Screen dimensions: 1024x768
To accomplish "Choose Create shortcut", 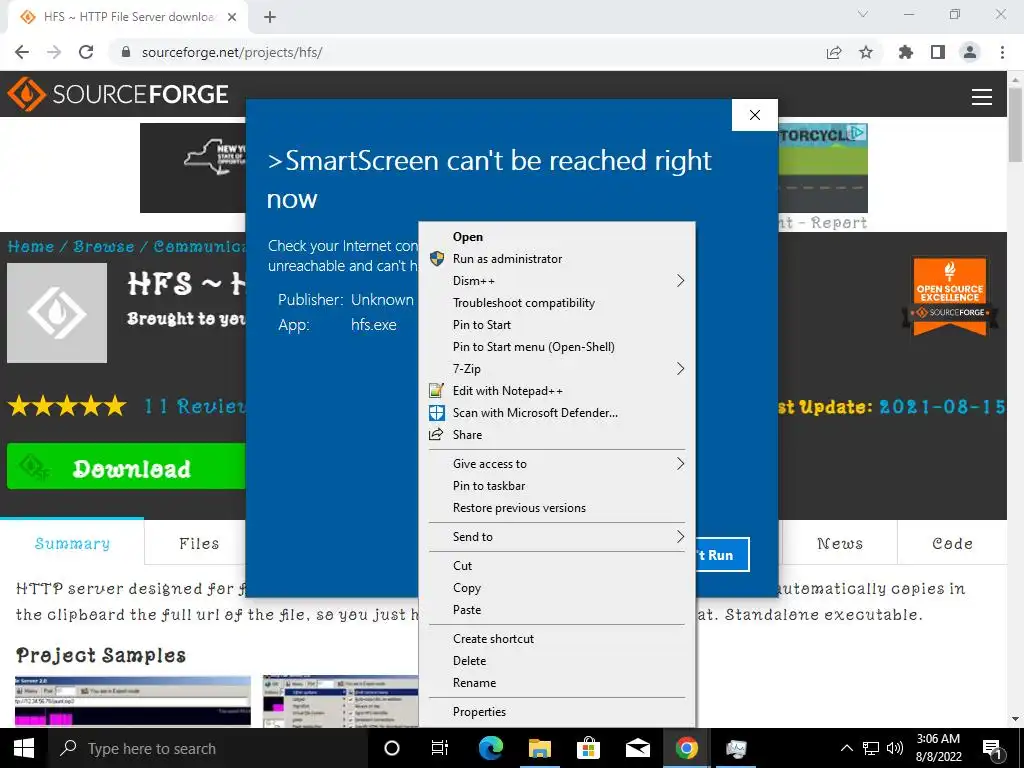I will click(557, 639).
